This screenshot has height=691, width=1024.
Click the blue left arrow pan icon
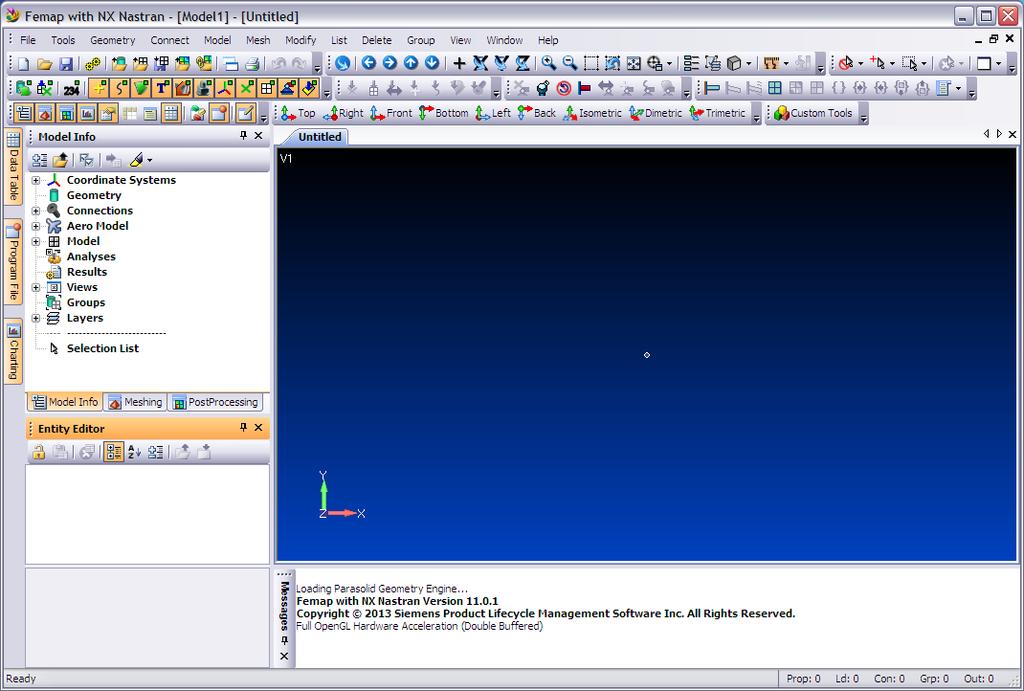[369, 63]
